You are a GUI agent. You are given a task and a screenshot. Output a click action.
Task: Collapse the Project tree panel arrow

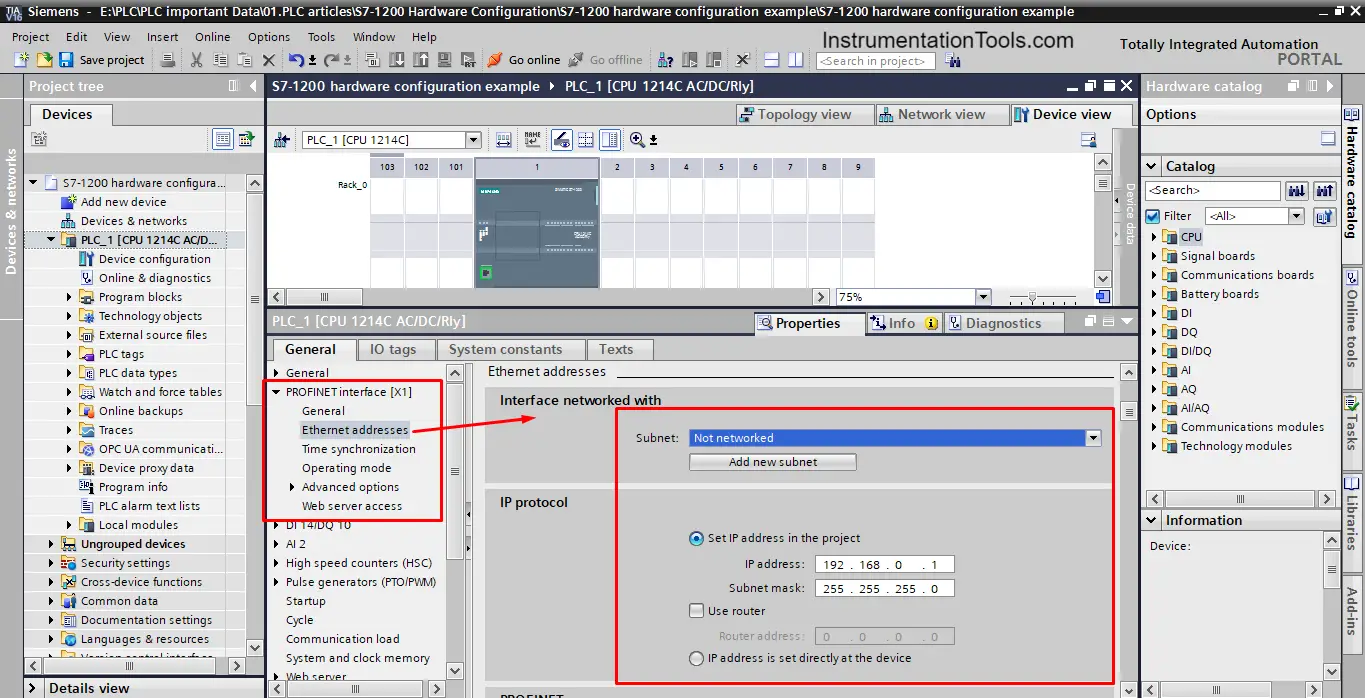click(254, 86)
